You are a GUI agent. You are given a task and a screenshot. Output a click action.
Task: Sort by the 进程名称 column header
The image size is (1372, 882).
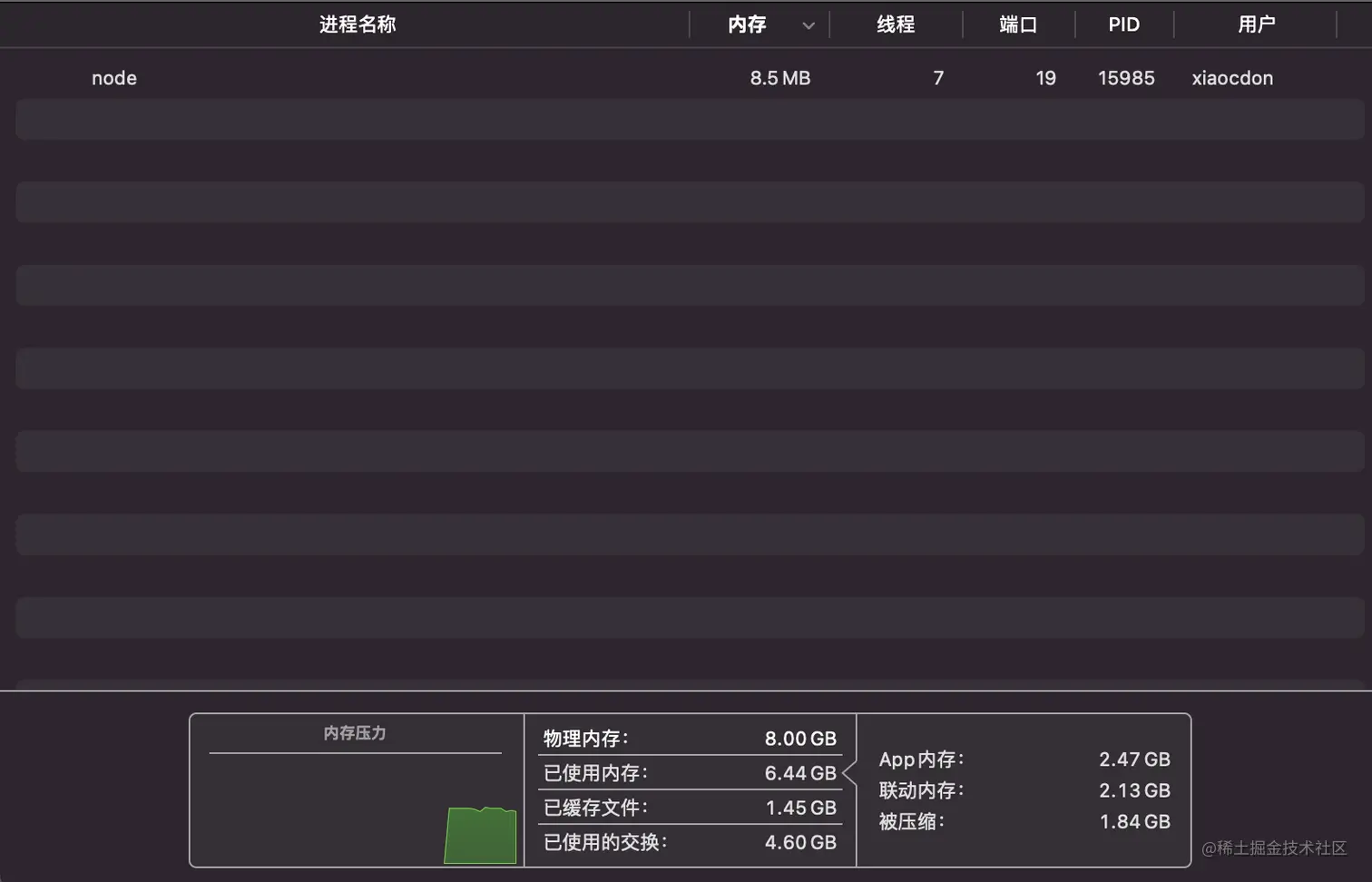[358, 24]
